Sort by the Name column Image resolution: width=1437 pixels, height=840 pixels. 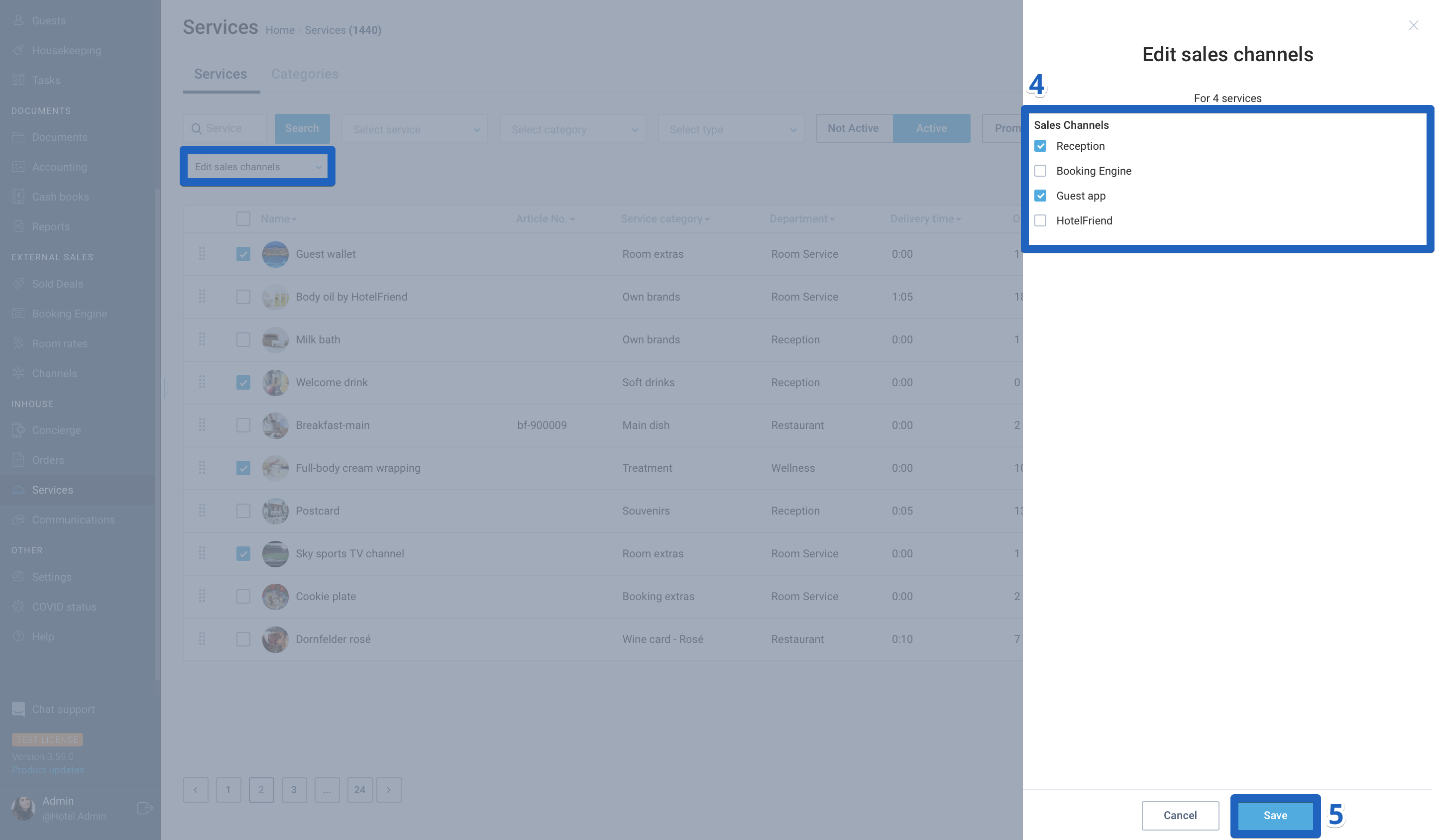(x=278, y=218)
